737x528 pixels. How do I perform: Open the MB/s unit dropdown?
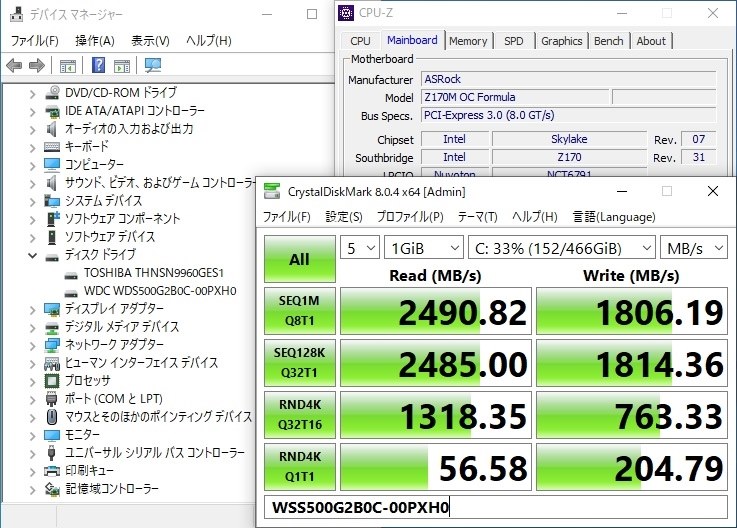[694, 248]
